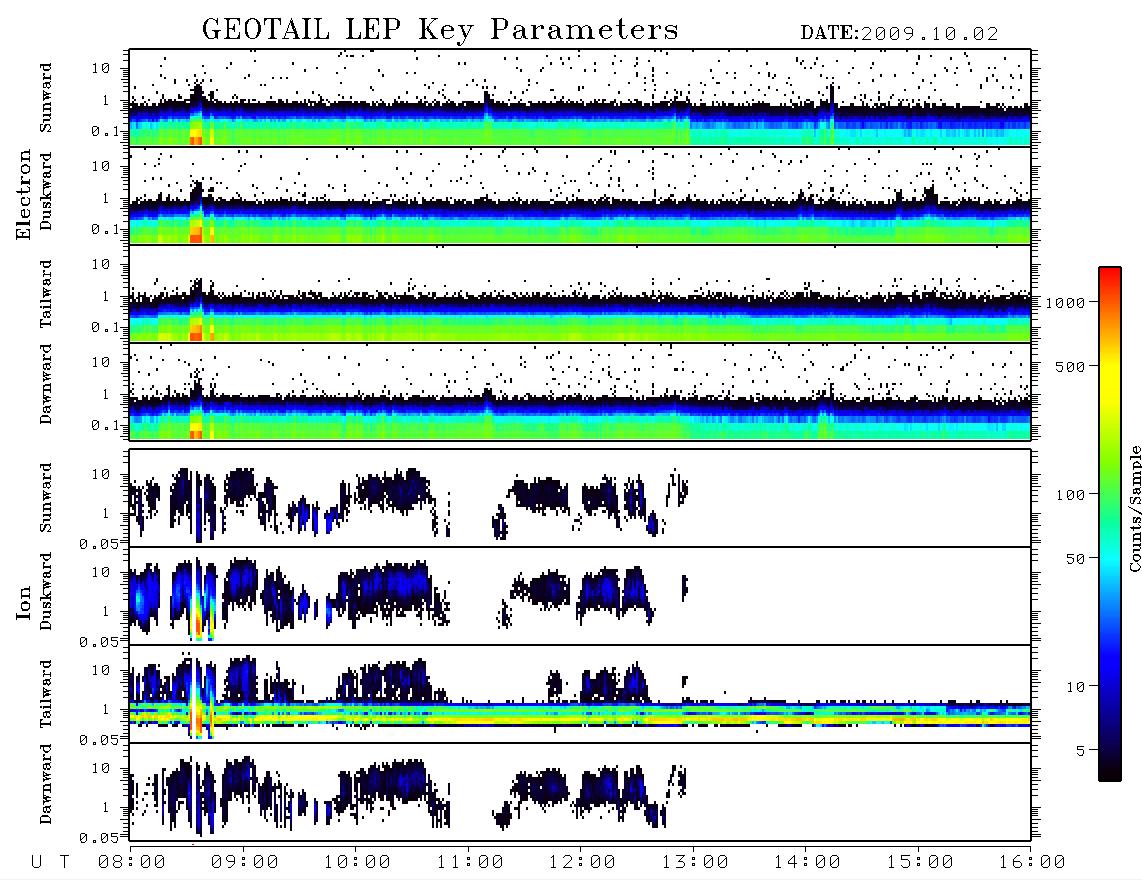Click the Electron "Dawnward" panel label
The width and height of the screenshot is (1142, 880).
click(46, 384)
